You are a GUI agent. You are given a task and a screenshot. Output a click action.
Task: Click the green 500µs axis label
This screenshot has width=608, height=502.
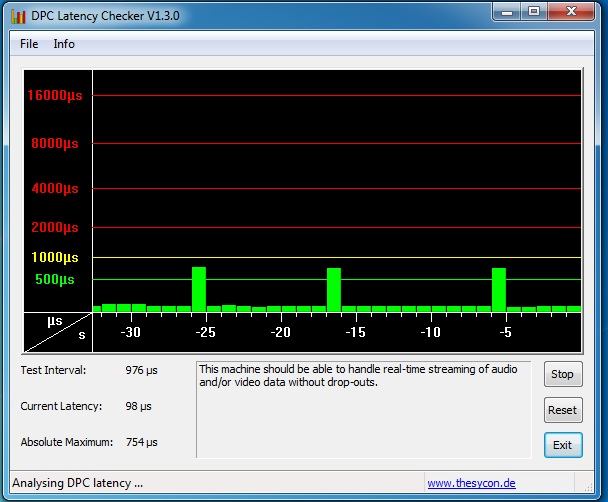coord(55,279)
